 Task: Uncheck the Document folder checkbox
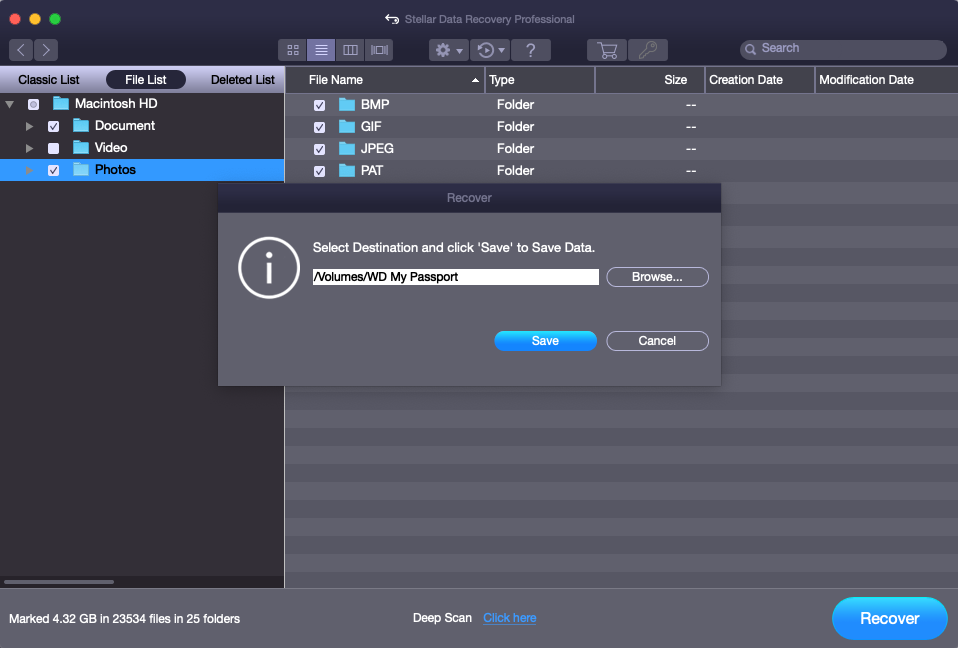coord(53,126)
